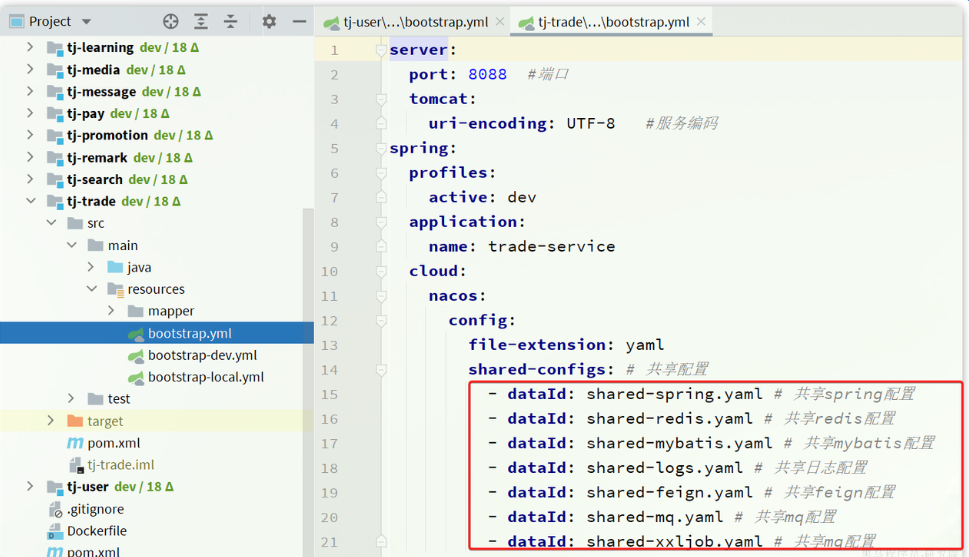Click the Maven icon beside tj-trade pom.xml
Image resolution: width=969 pixels, height=557 pixels.
pyautogui.click(x=75, y=443)
